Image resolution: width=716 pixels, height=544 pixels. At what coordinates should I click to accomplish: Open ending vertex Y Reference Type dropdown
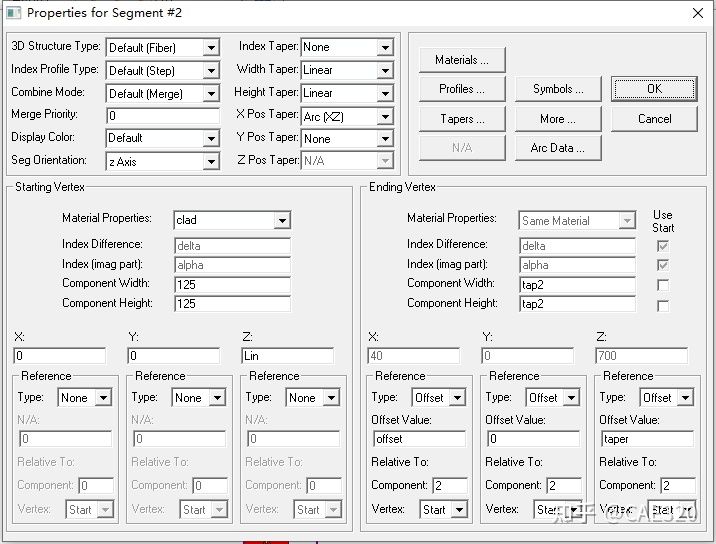pyautogui.click(x=553, y=397)
